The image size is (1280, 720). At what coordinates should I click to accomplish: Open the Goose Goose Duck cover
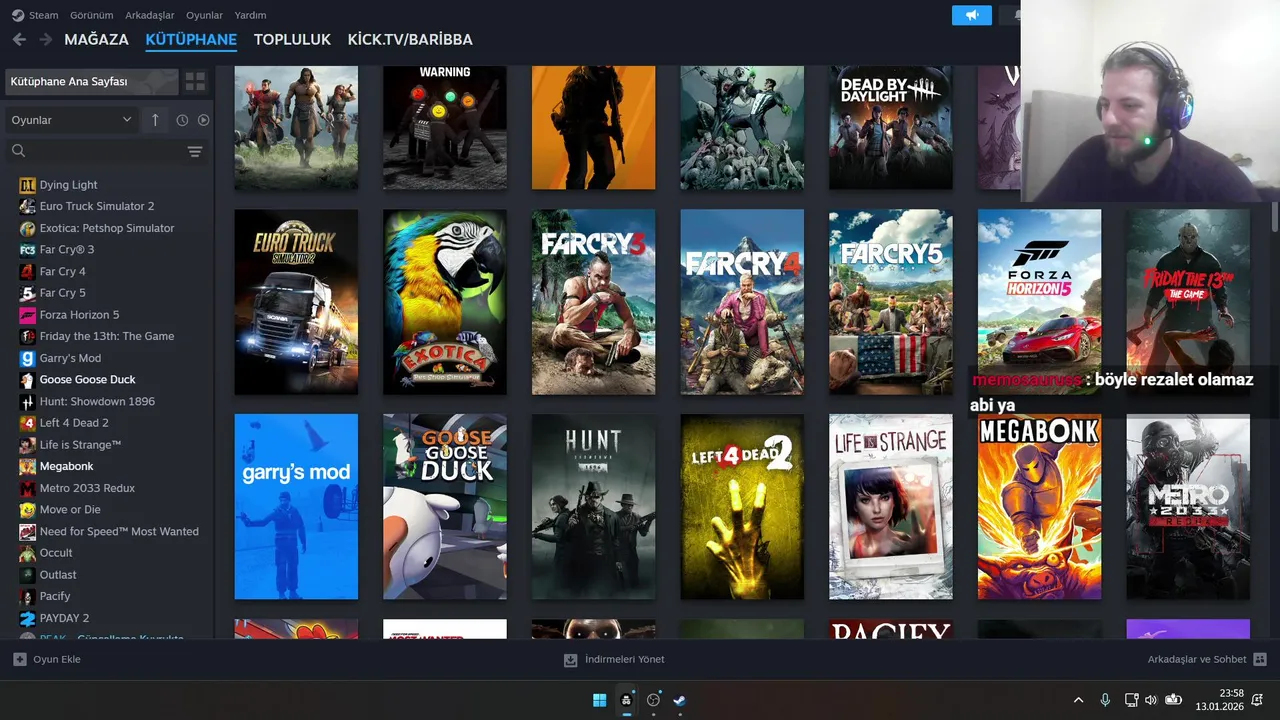[445, 507]
